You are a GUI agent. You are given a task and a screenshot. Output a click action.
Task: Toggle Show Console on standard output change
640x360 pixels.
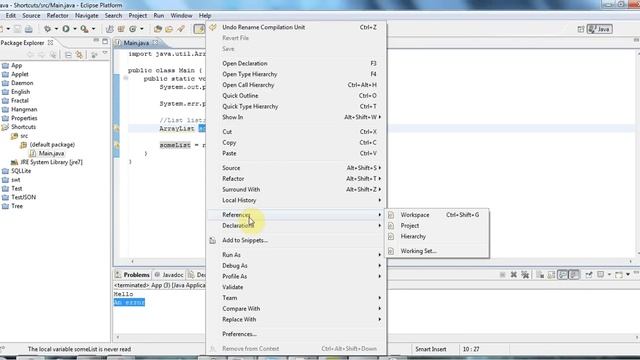(562, 275)
